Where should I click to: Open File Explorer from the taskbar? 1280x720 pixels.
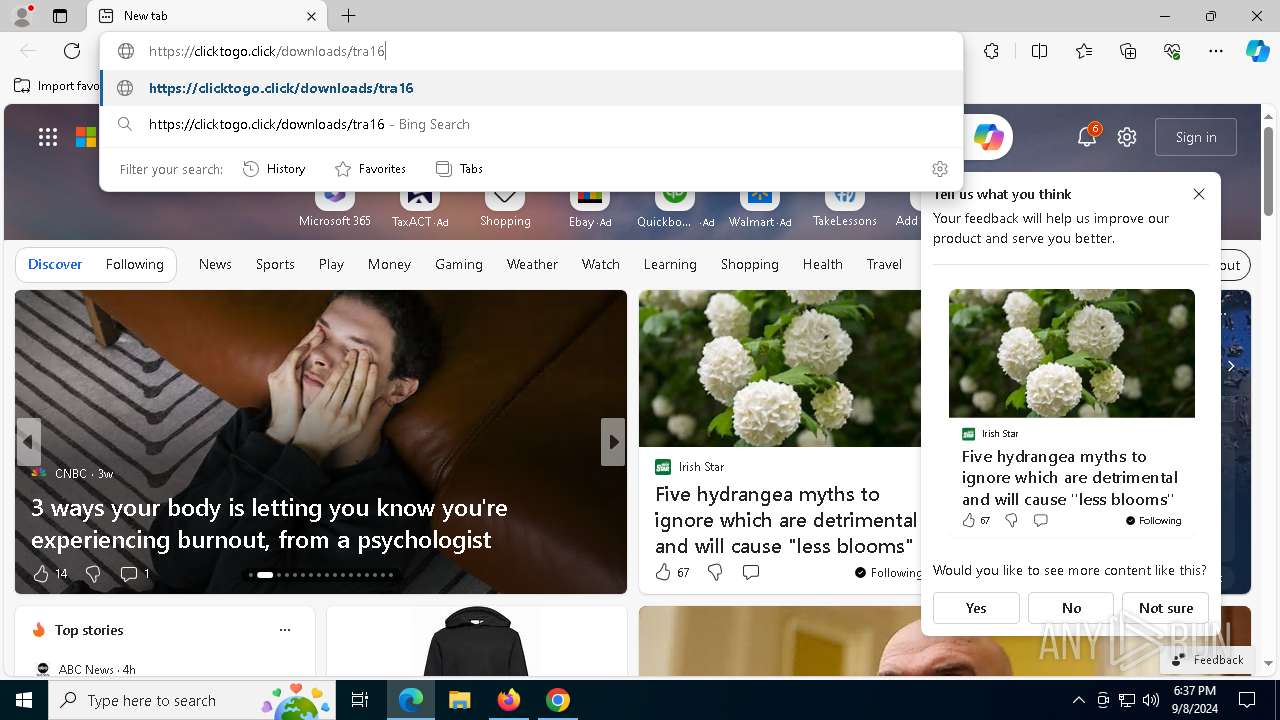coord(460,700)
